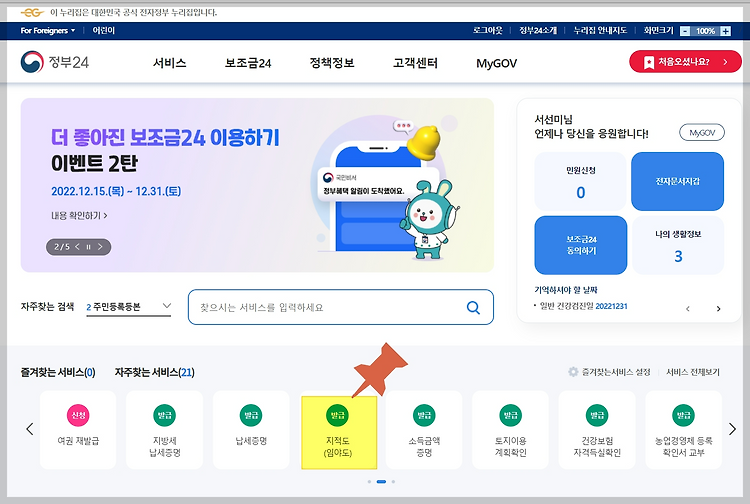Open the 여권 재발급 service card
Viewport: 750px width, 504px height.
[x=78, y=429]
